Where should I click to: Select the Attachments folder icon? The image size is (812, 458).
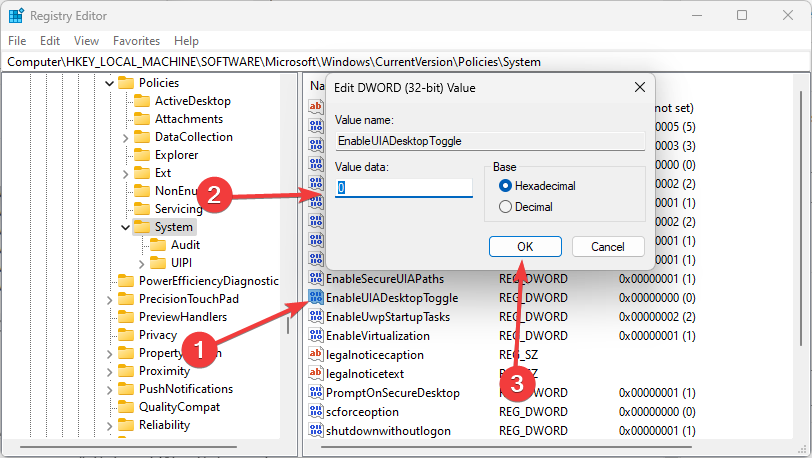pos(142,119)
